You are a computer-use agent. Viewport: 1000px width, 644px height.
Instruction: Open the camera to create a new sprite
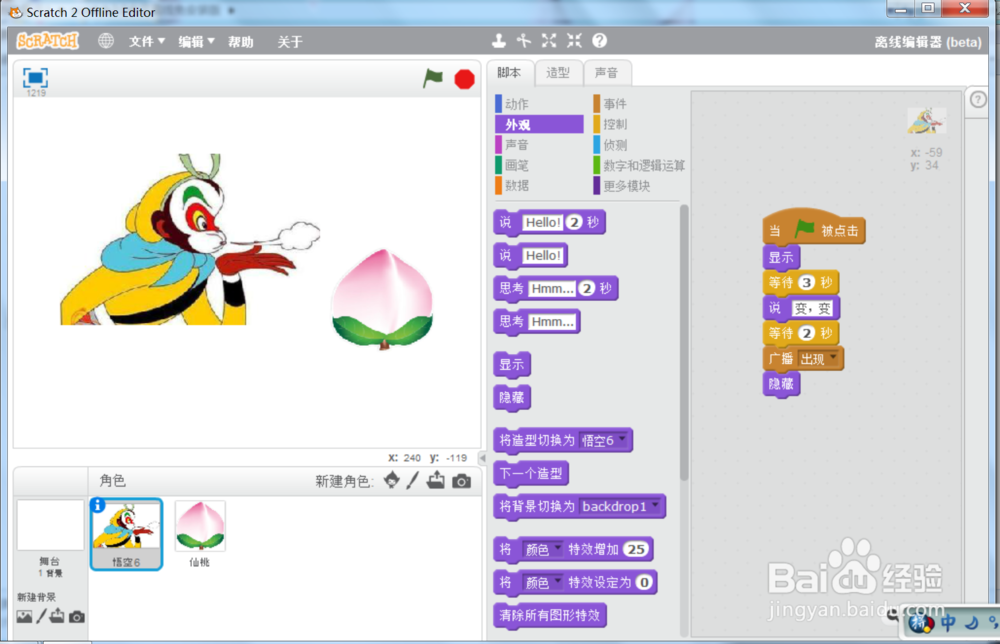pyautogui.click(x=461, y=480)
